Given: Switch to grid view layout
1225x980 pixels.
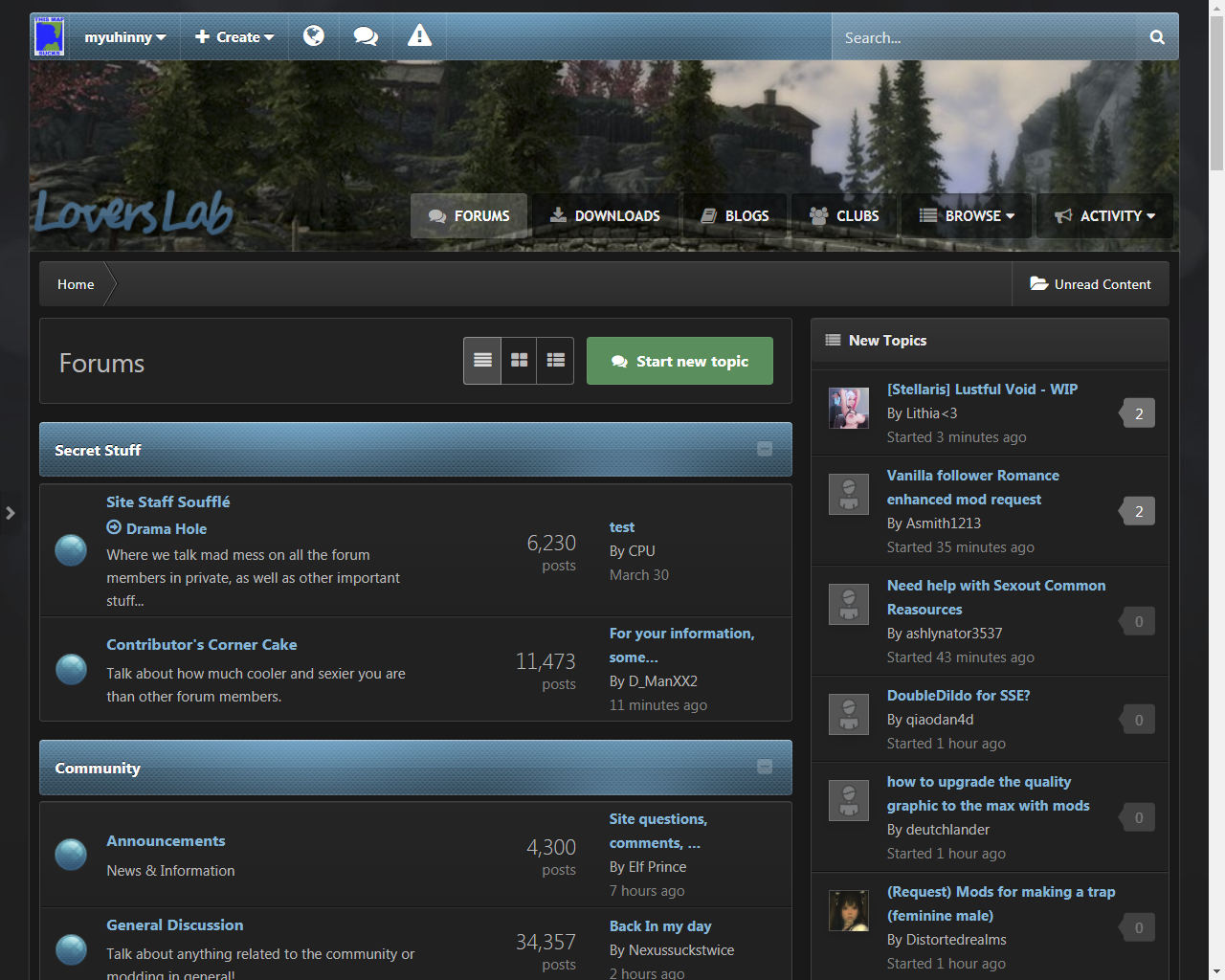Looking at the screenshot, I should [519, 361].
